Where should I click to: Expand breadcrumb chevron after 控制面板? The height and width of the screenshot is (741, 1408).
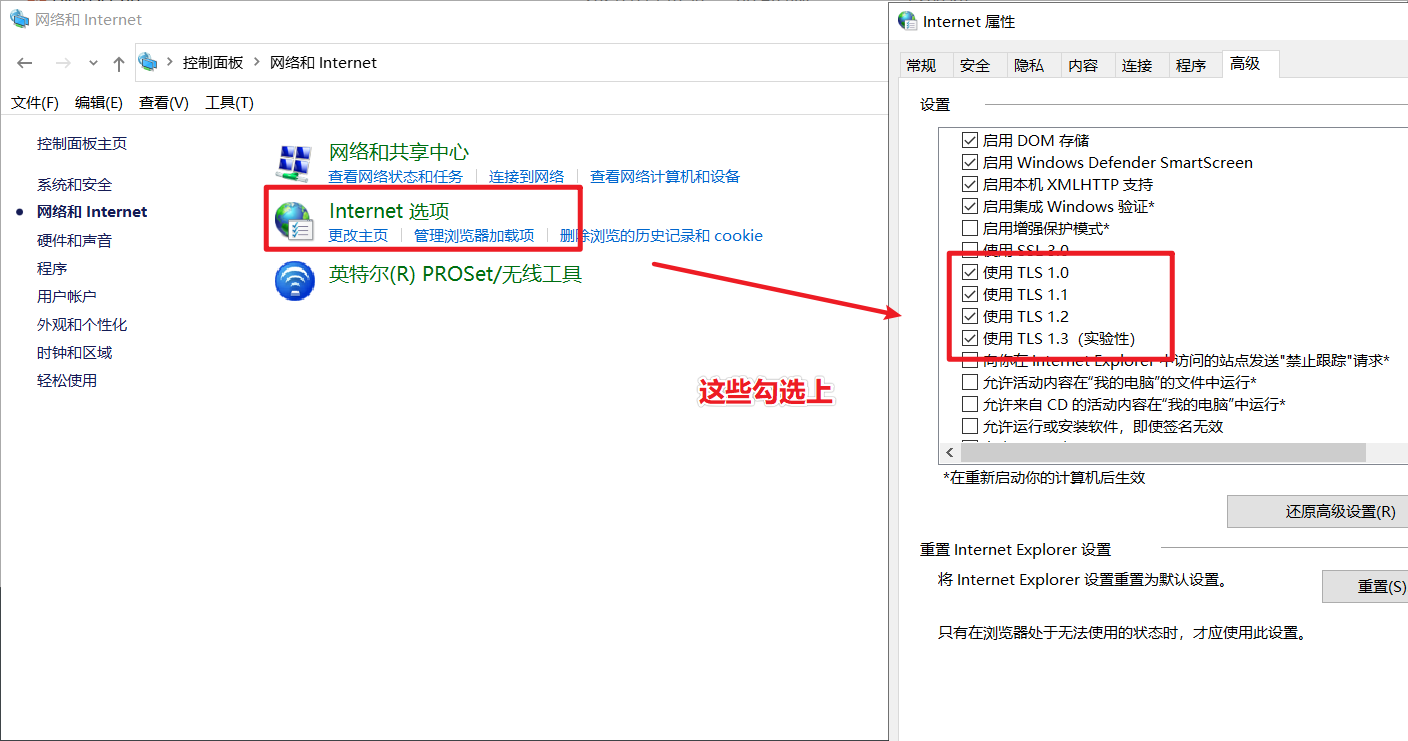click(x=257, y=63)
